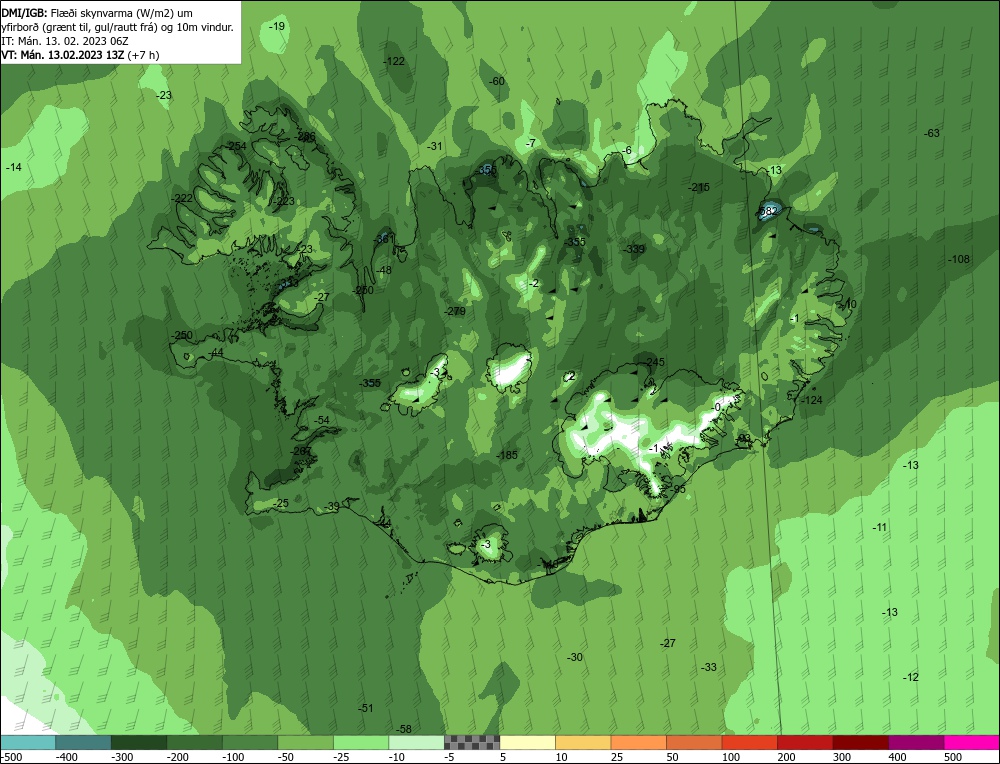
Task: Select the '-14' map value
Action: pos(13,167)
